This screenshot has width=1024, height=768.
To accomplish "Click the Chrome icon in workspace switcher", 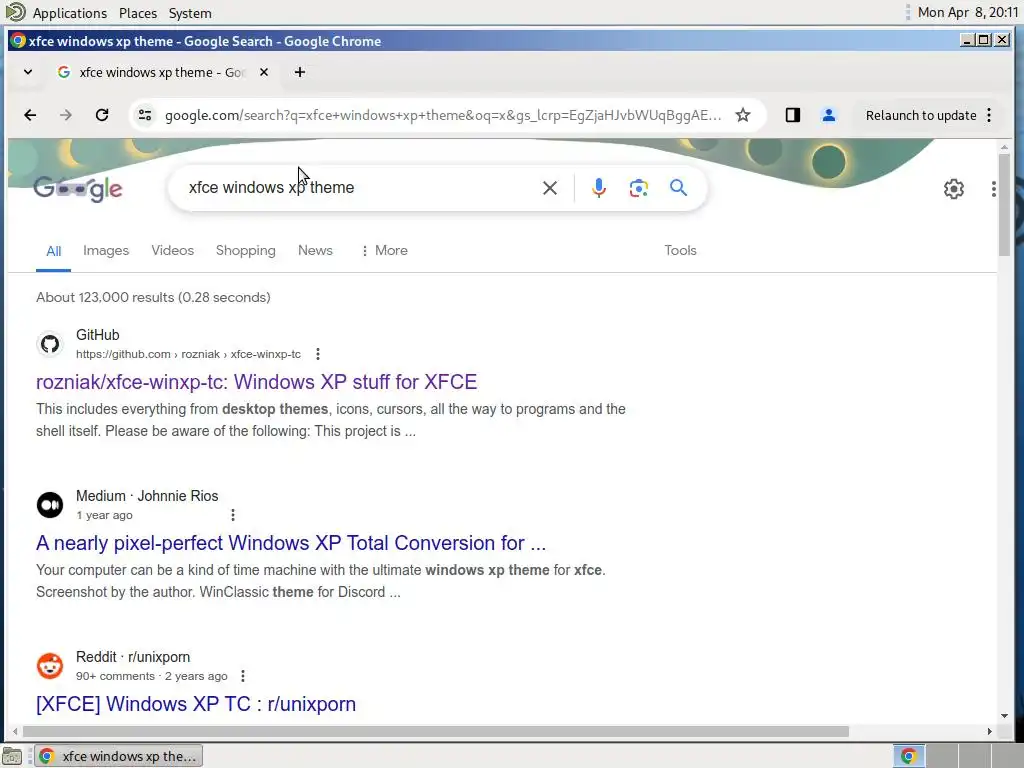I will (908, 756).
